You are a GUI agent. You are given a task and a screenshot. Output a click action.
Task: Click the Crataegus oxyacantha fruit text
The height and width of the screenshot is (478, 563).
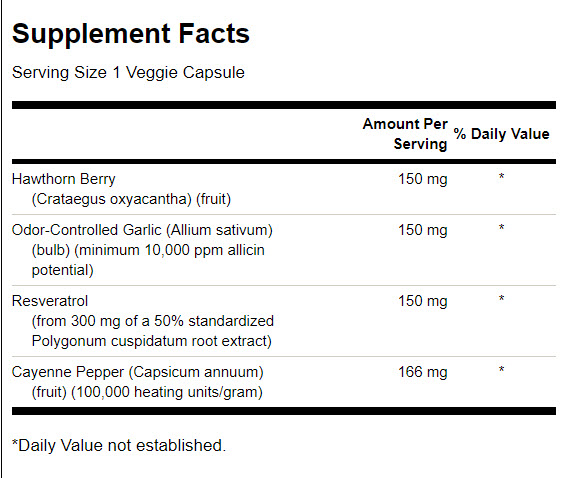coord(131,199)
